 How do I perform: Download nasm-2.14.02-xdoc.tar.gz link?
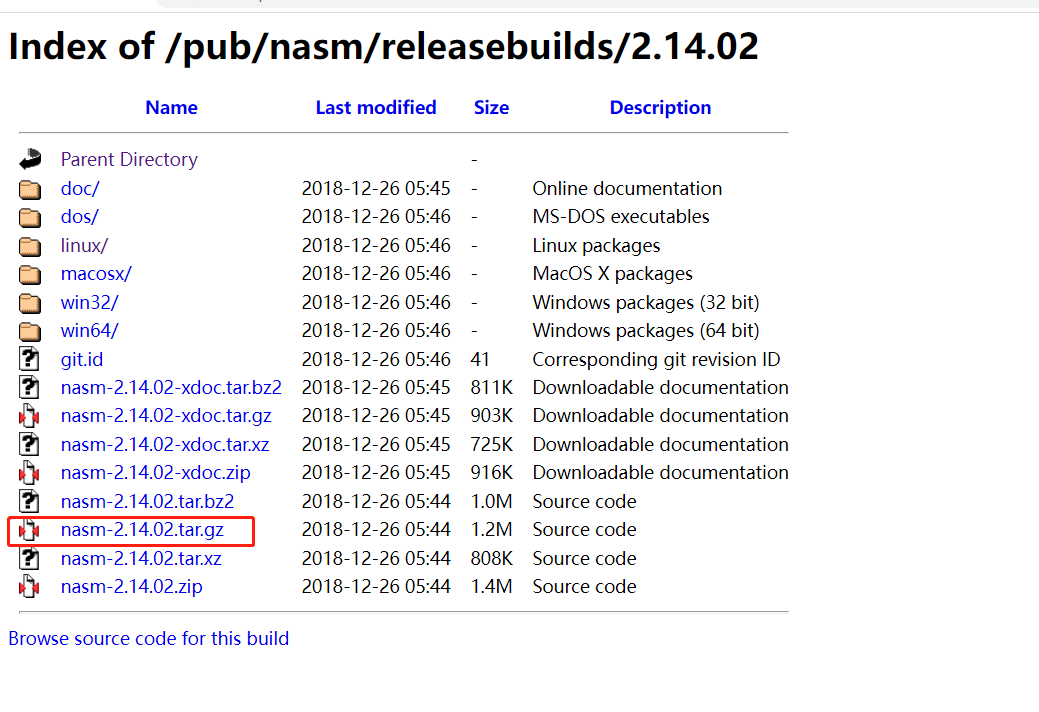166,416
